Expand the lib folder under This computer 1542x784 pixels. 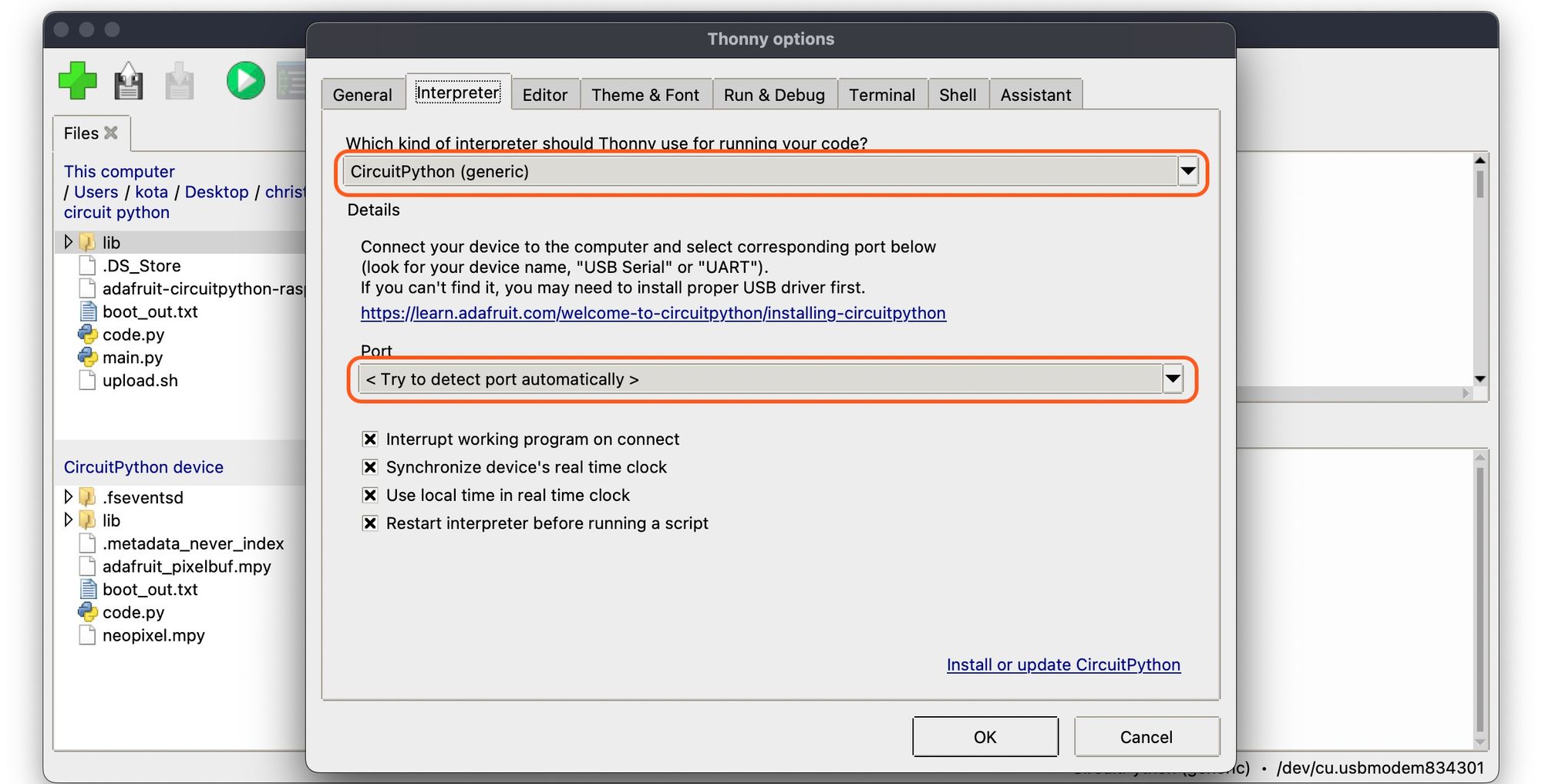pyautogui.click(x=68, y=242)
